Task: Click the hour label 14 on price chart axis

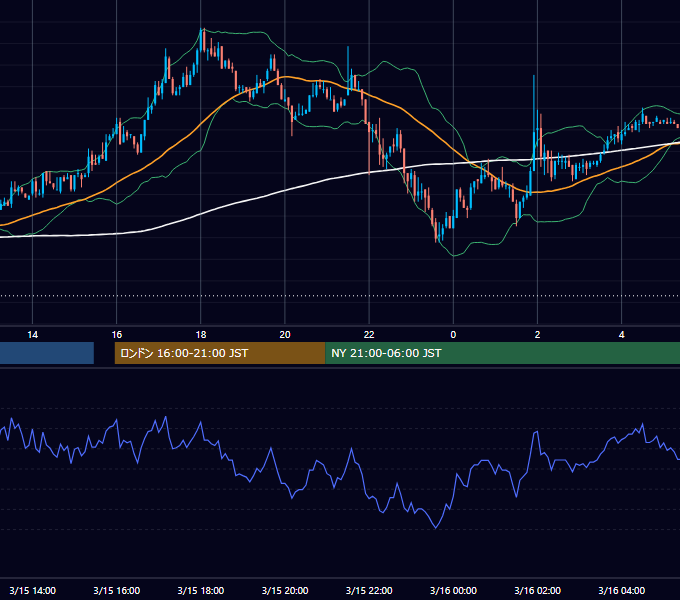Action: coord(33,335)
